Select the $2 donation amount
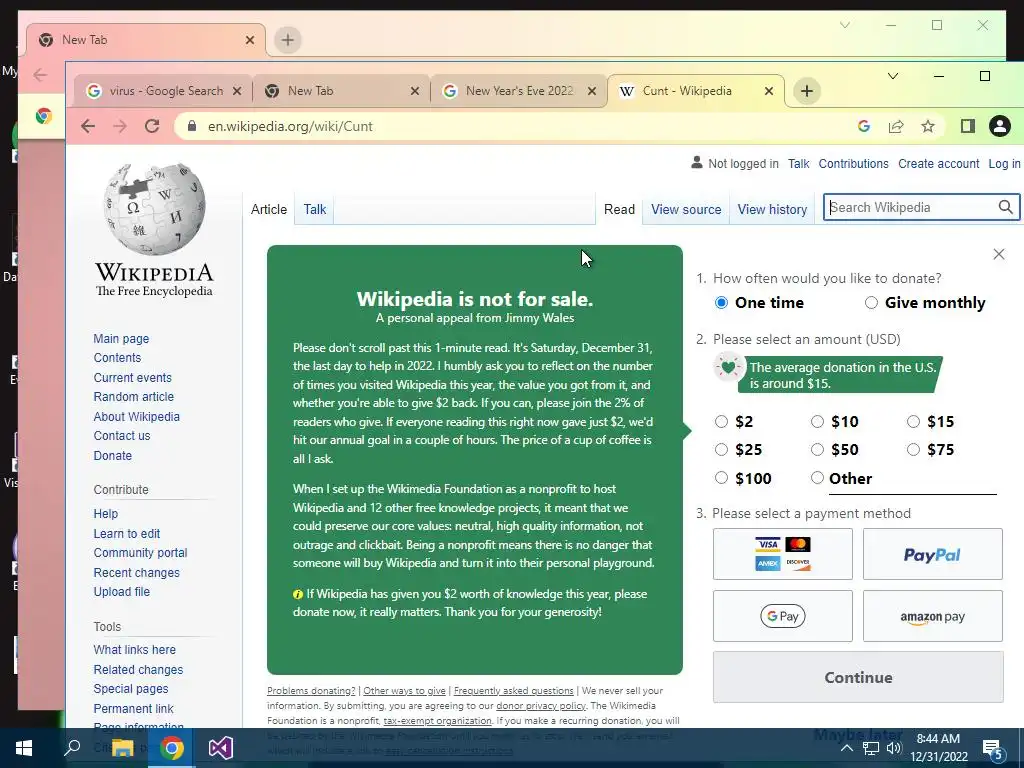This screenshot has height=768, width=1024. 721,422
